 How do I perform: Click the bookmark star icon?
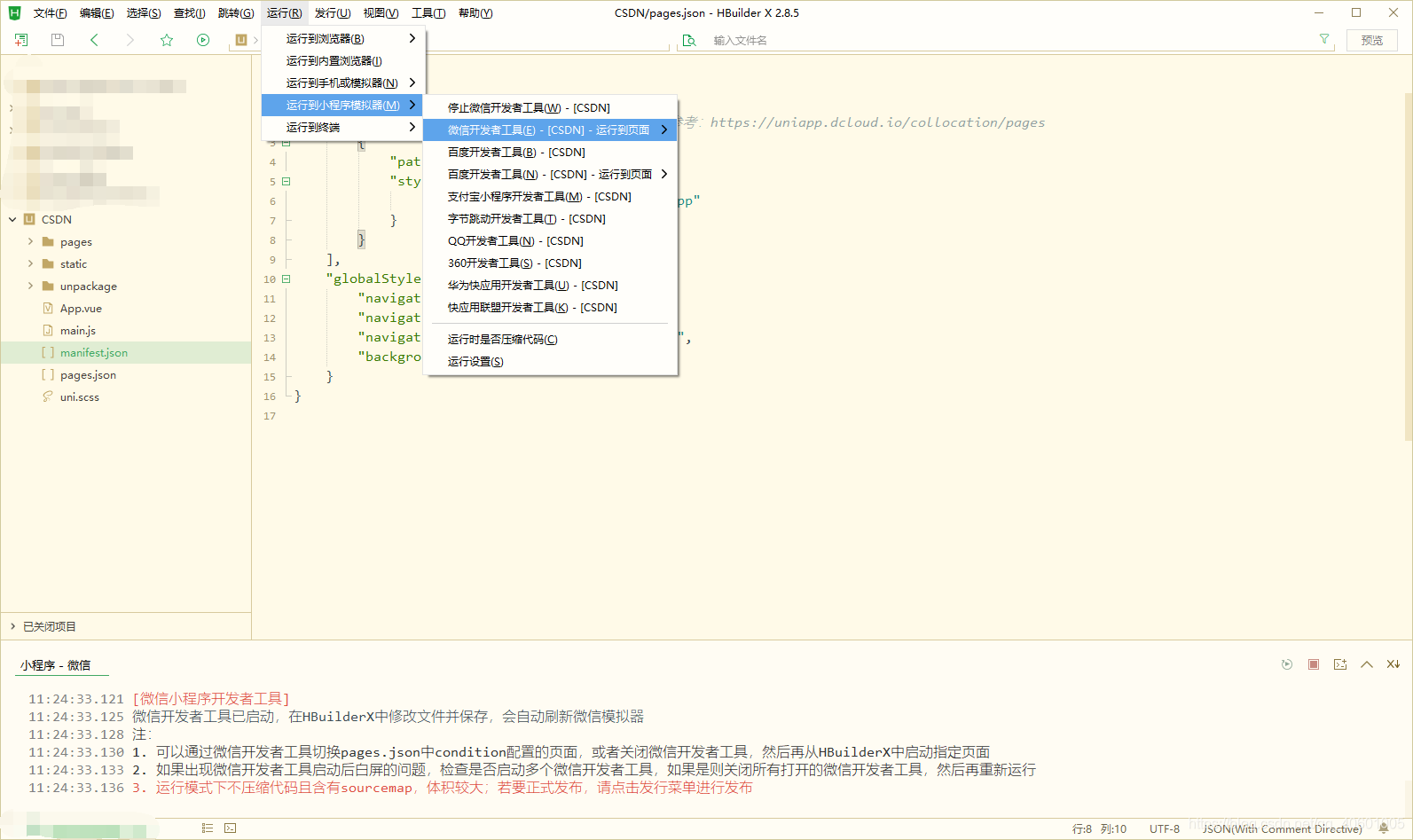pos(167,40)
